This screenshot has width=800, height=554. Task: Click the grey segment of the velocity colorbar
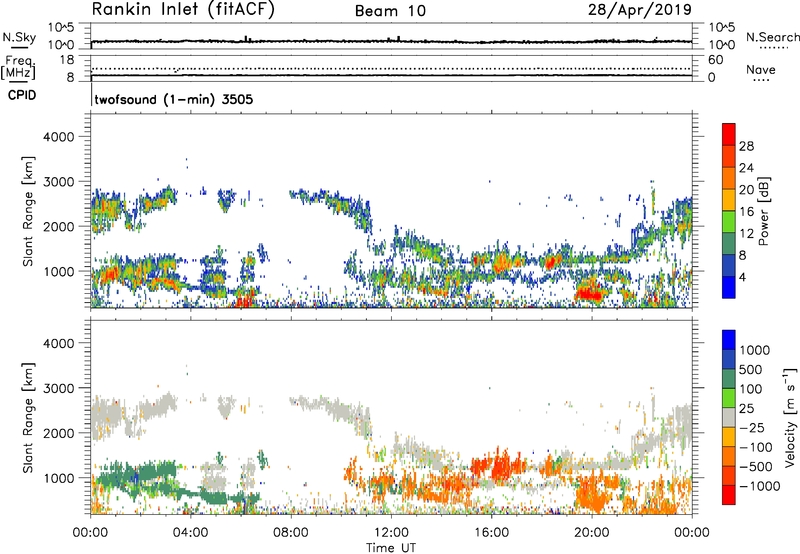(x=729, y=418)
